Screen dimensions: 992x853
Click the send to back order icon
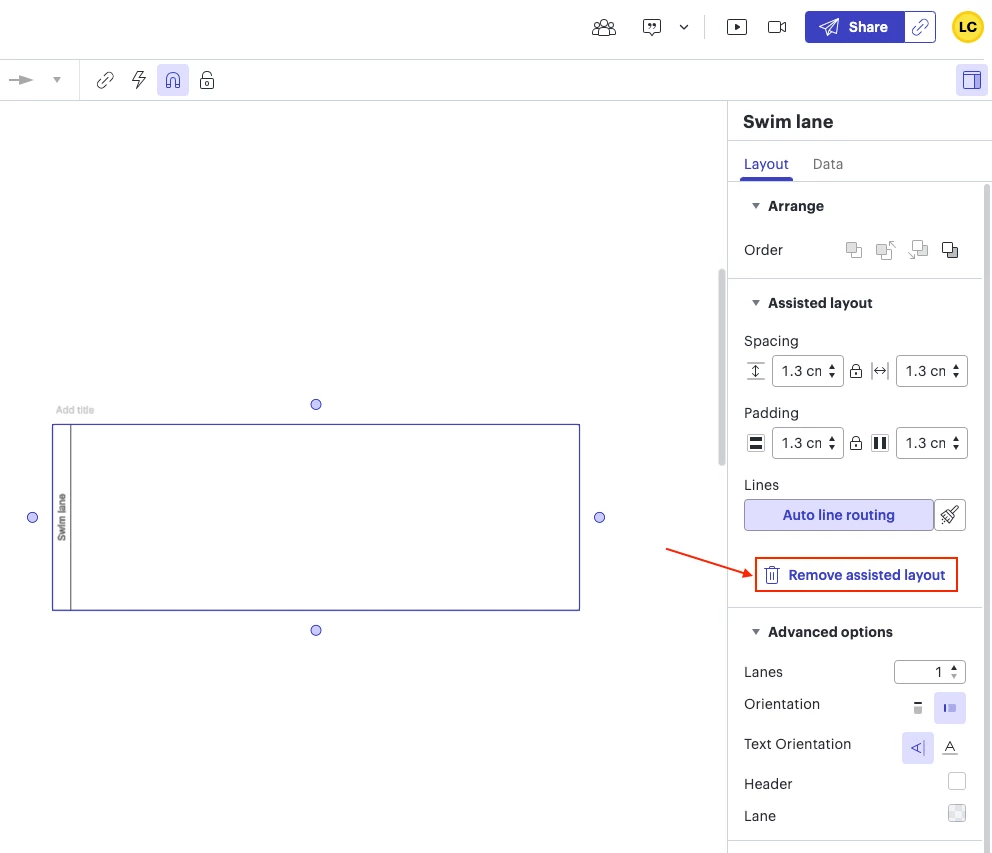(950, 250)
